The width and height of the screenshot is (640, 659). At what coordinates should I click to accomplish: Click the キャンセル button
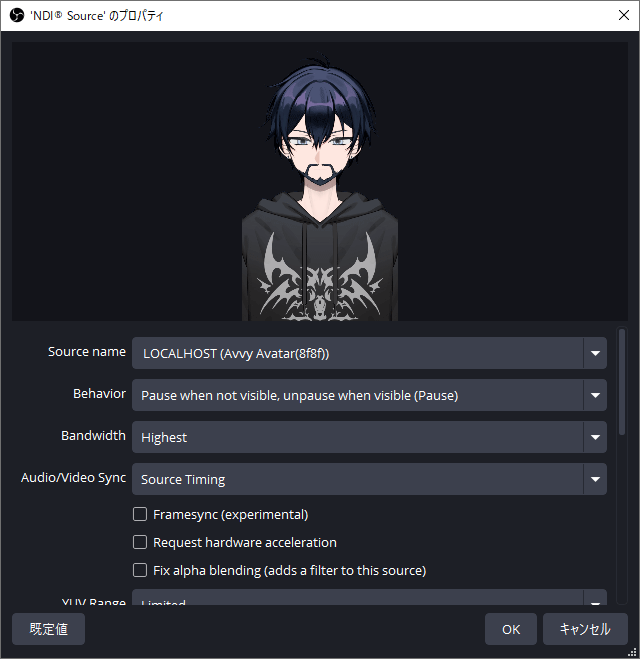585,629
